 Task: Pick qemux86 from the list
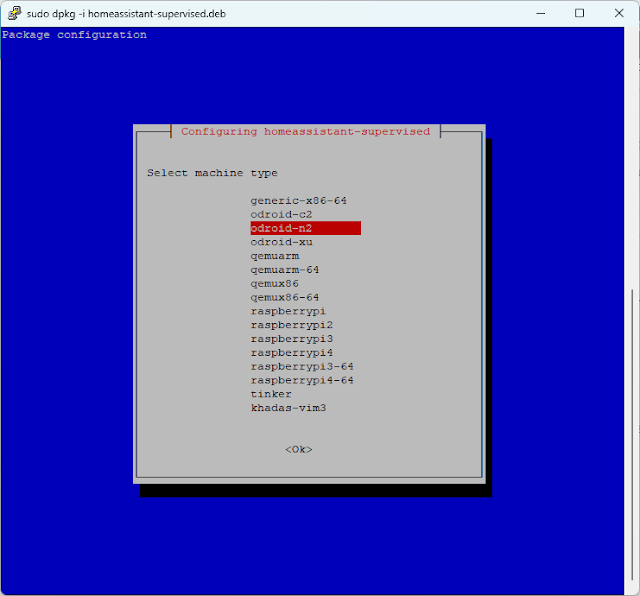[x=274, y=283]
